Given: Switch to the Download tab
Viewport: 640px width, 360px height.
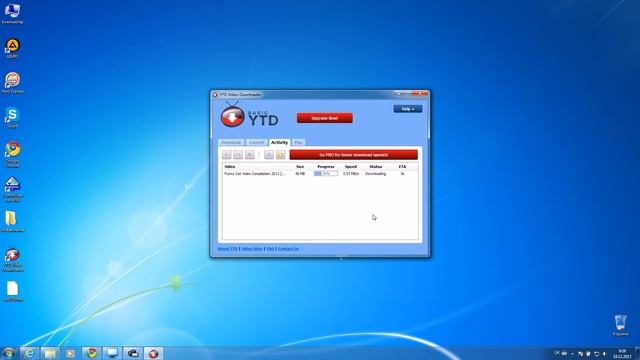Looking at the screenshot, I should click(x=231, y=142).
